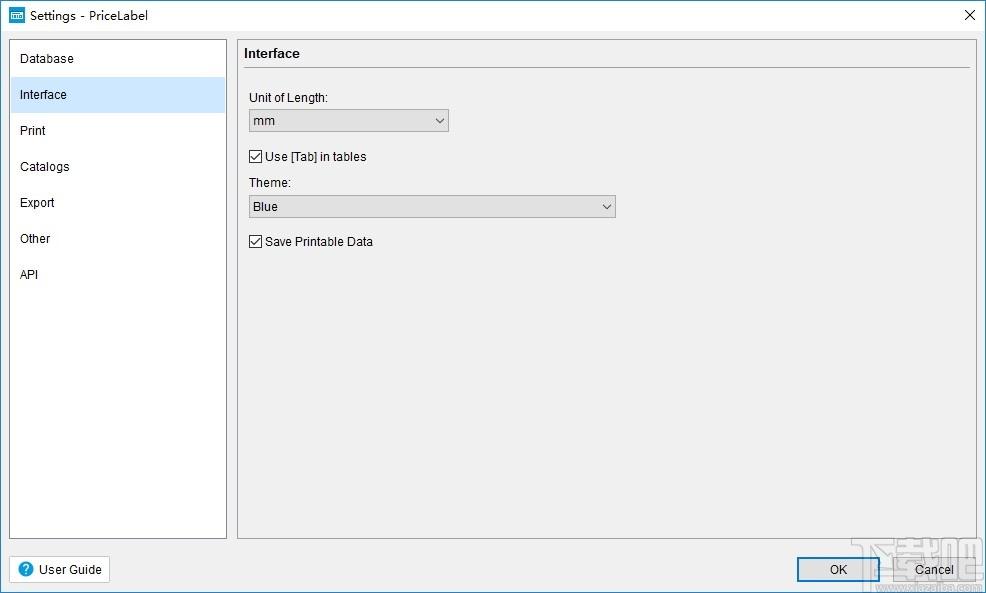Viewport: 986px width, 593px height.
Task: Click the Cancel button
Action: click(934, 570)
